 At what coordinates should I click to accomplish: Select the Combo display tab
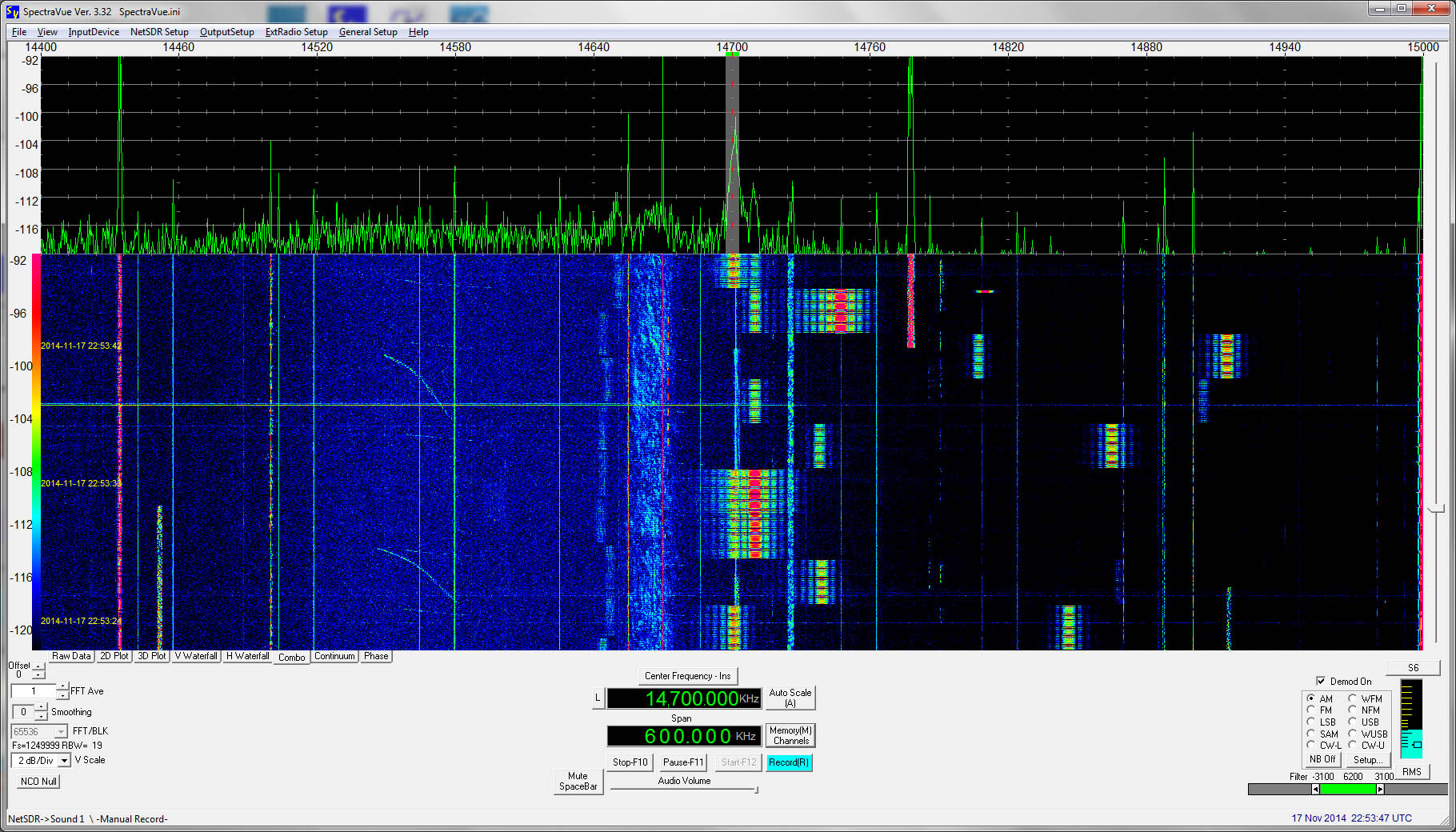pos(292,657)
